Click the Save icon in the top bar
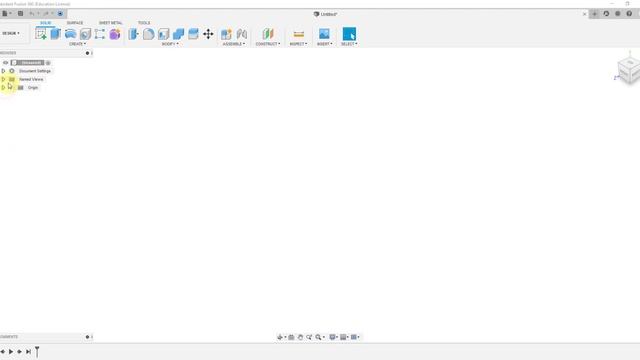Viewport: 640px width, 360px height. click(x=20, y=13)
